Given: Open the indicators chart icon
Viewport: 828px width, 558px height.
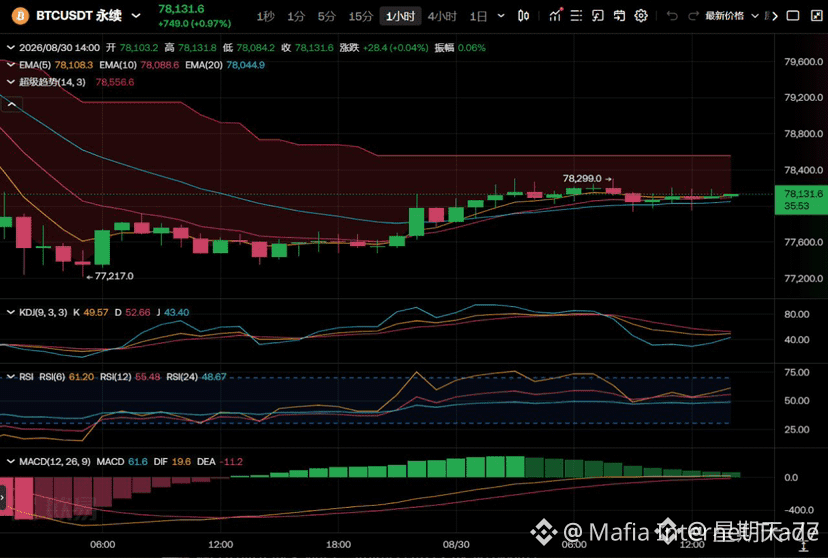Looking at the screenshot, I should (555, 15).
